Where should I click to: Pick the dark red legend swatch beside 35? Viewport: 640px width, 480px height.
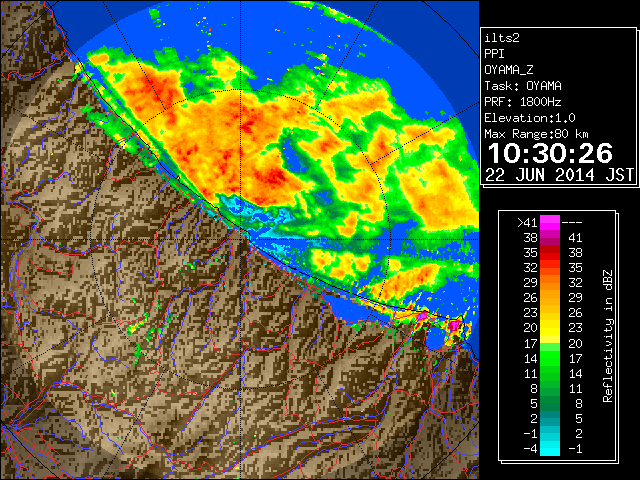(x=550, y=249)
